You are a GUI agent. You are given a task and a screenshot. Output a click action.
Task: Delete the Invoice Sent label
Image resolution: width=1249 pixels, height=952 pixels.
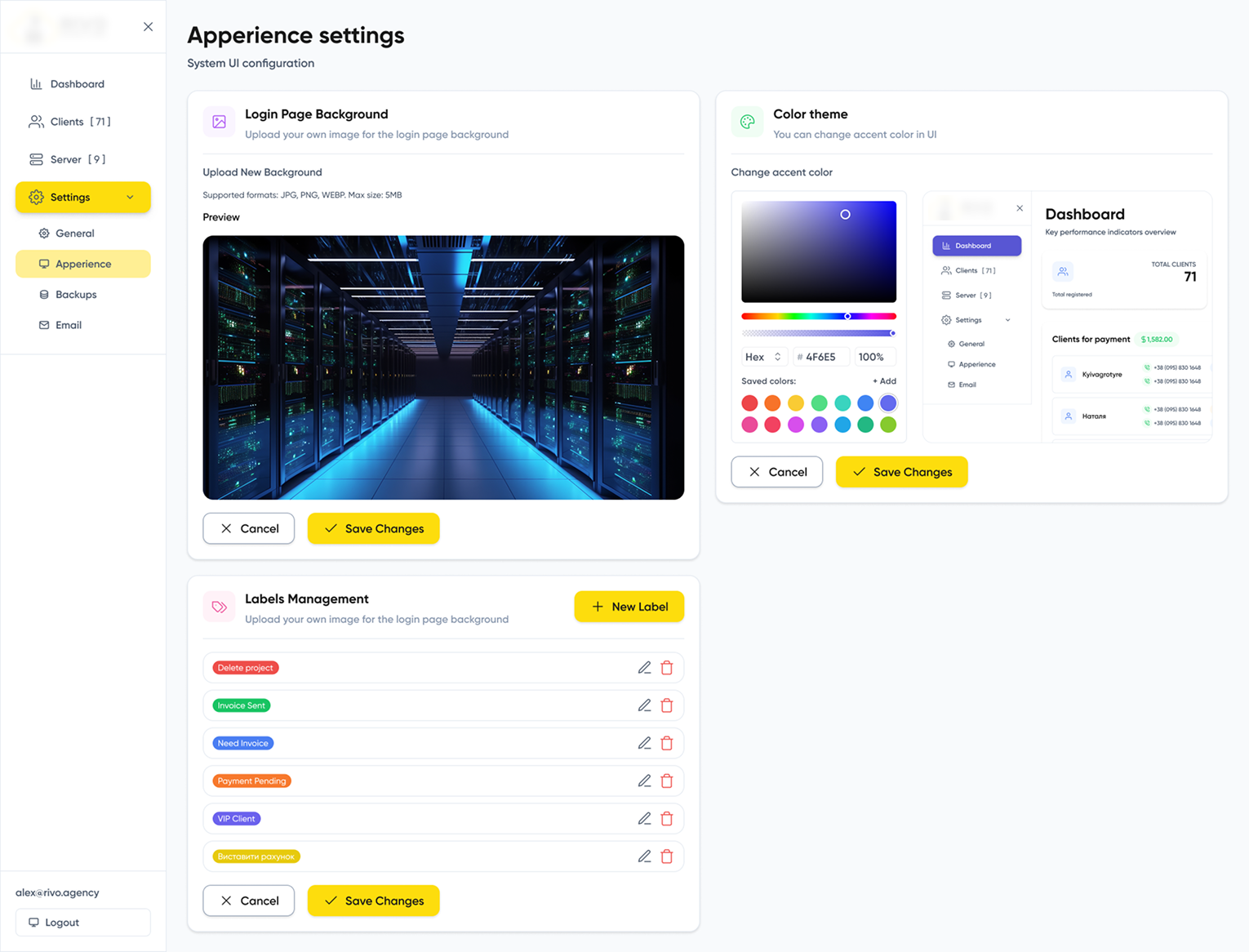tap(667, 705)
